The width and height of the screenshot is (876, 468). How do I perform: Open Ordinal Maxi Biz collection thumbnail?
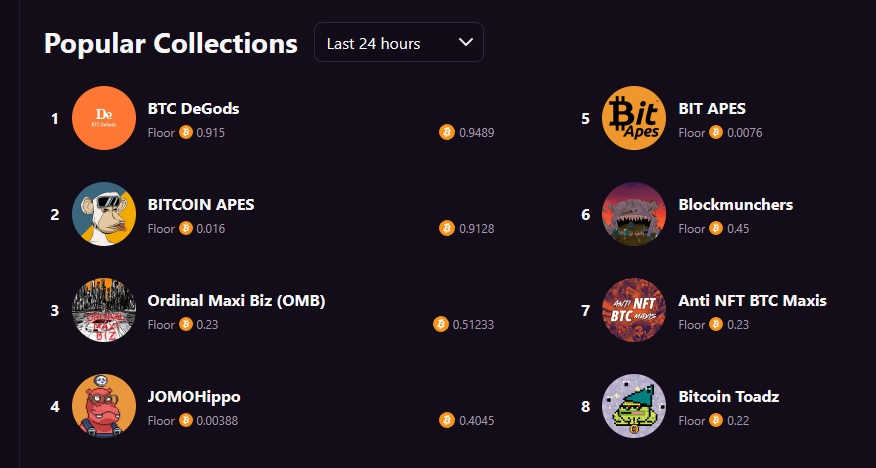[104, 310]
